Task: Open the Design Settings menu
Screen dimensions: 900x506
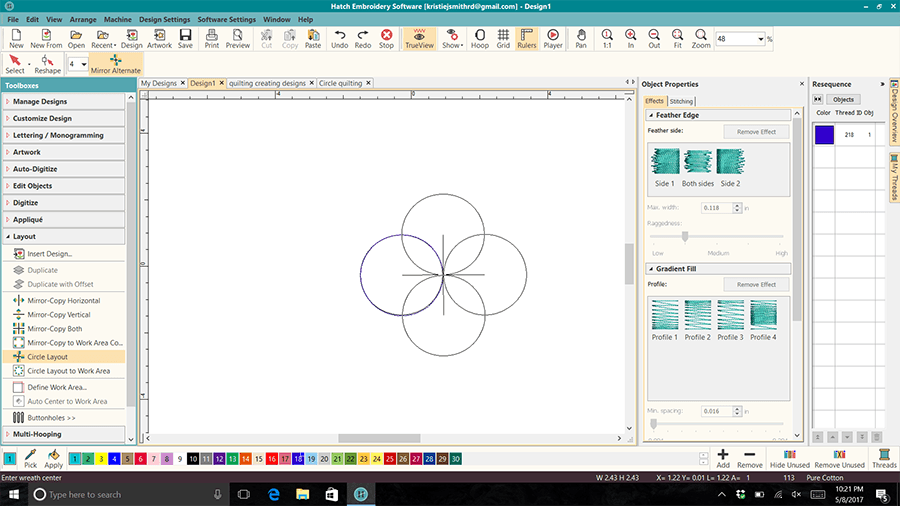Action: 163,19
